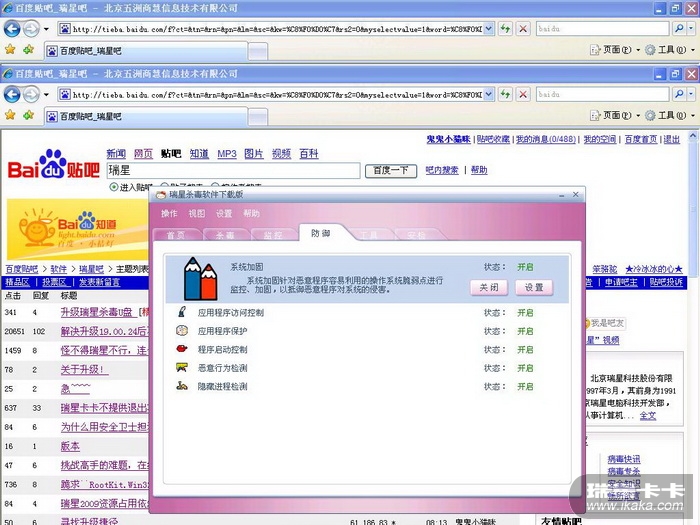Image resolution: width=700 pixels, height=525 pixels.
Task: Expand Tools (工具) menu arrow in rear browser
Action: [692, 50]
